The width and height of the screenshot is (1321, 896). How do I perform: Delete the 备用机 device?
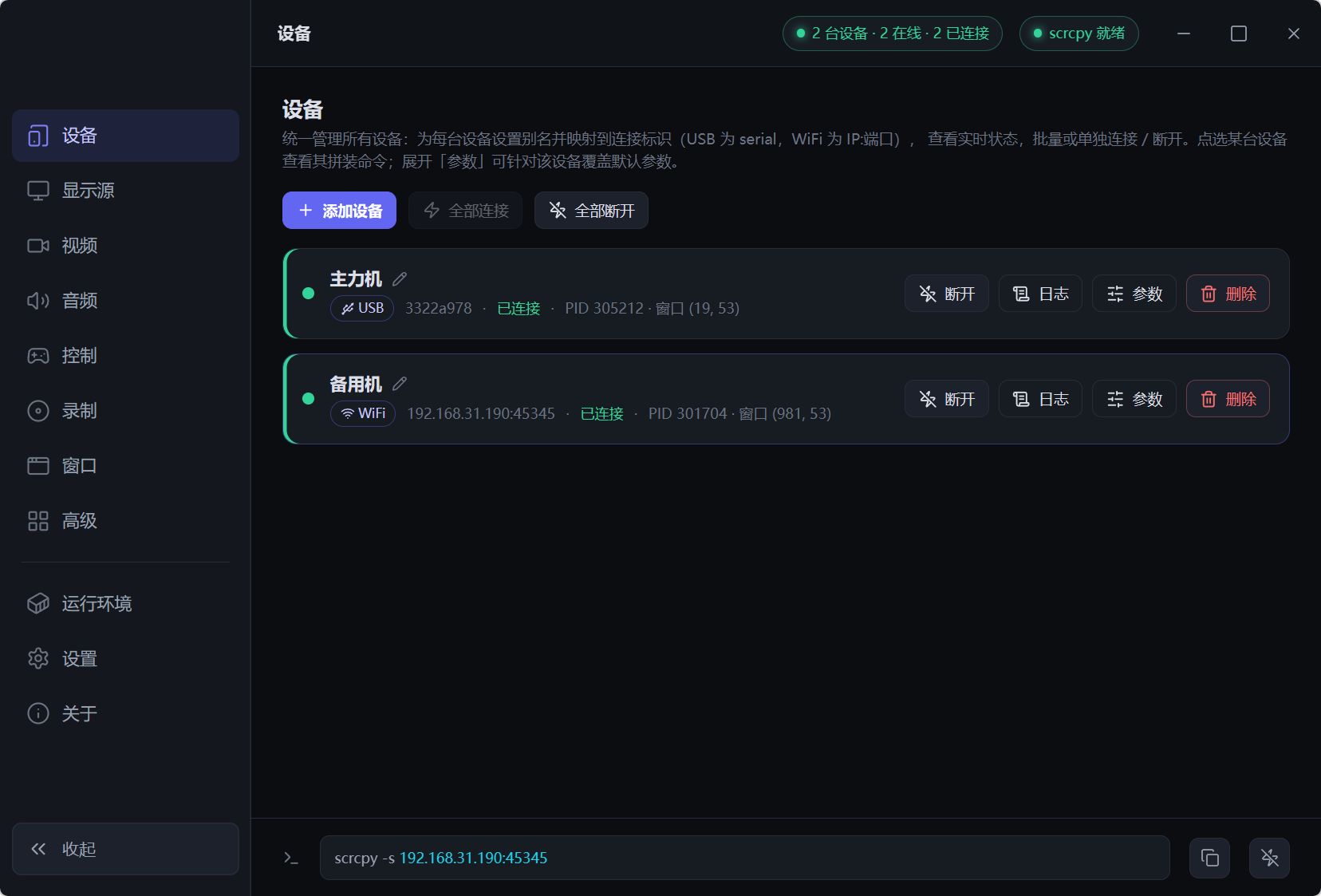pos(1228,399)
